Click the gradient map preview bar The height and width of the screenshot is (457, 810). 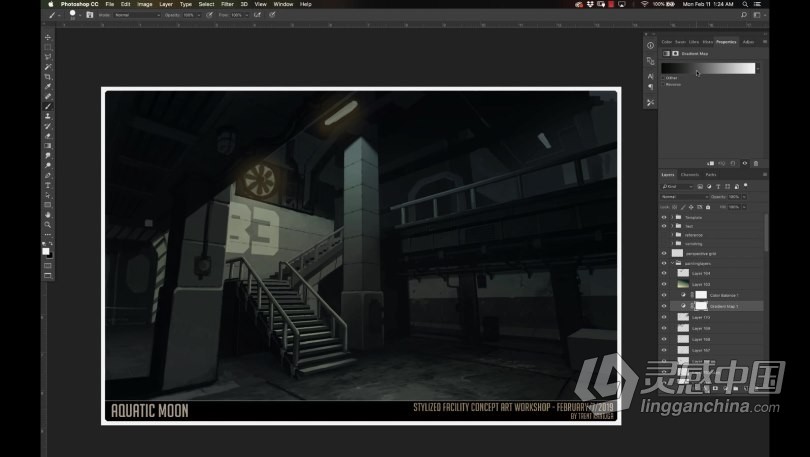(708, 68)
